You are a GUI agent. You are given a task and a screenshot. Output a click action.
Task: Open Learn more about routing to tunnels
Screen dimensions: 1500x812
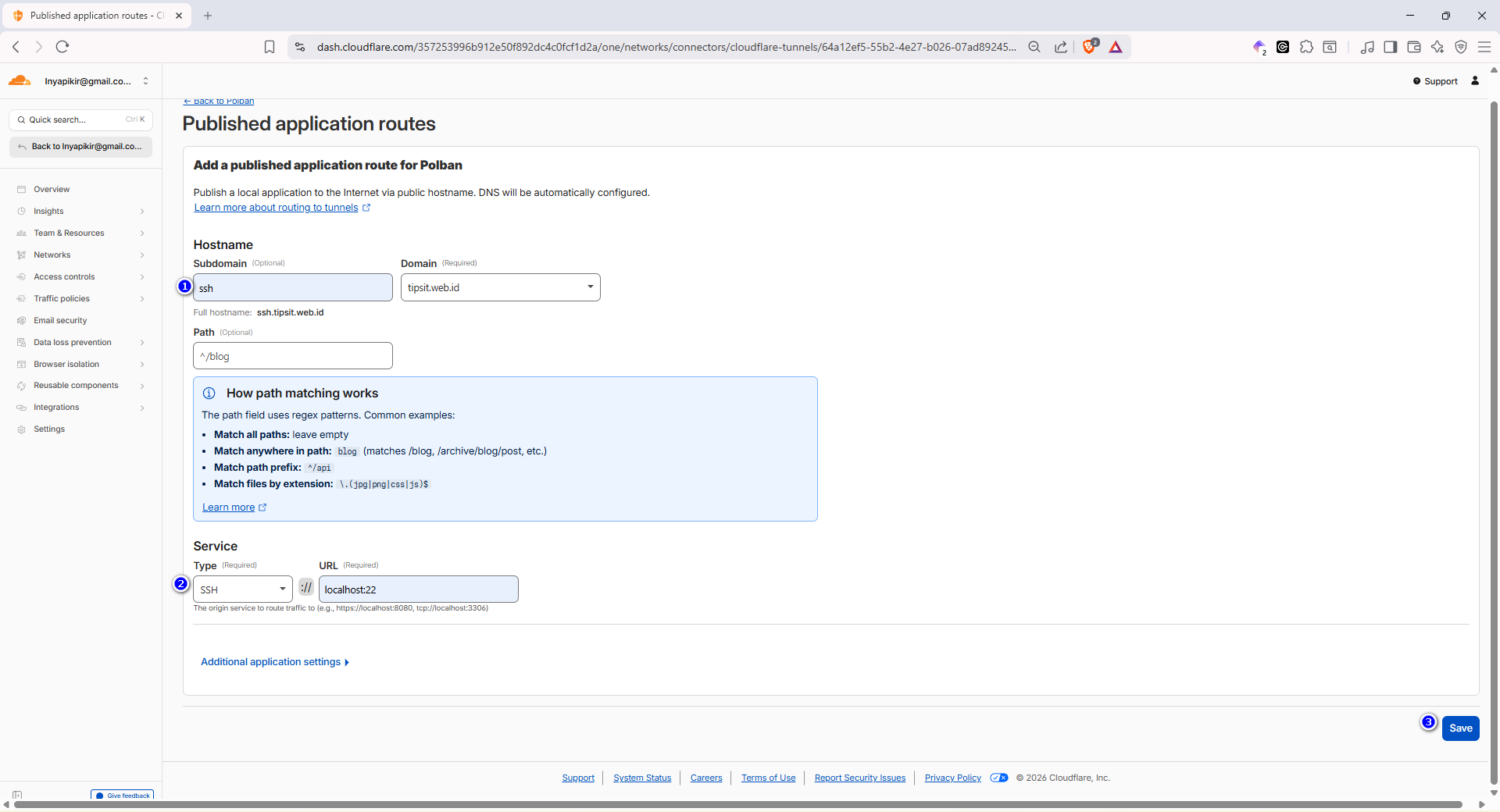point(282,208)
